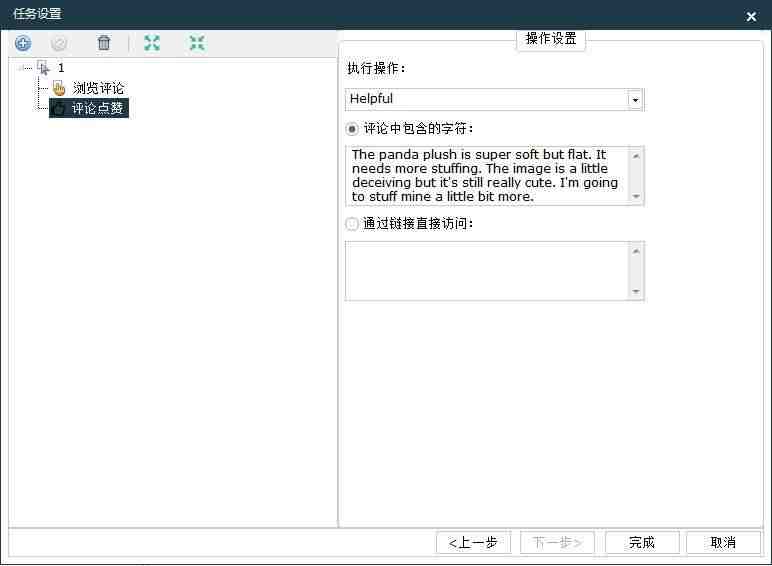Click the link box scroll-up arrow
The height and width of the screenshot is (566, 772).
(x=636, y=251)
